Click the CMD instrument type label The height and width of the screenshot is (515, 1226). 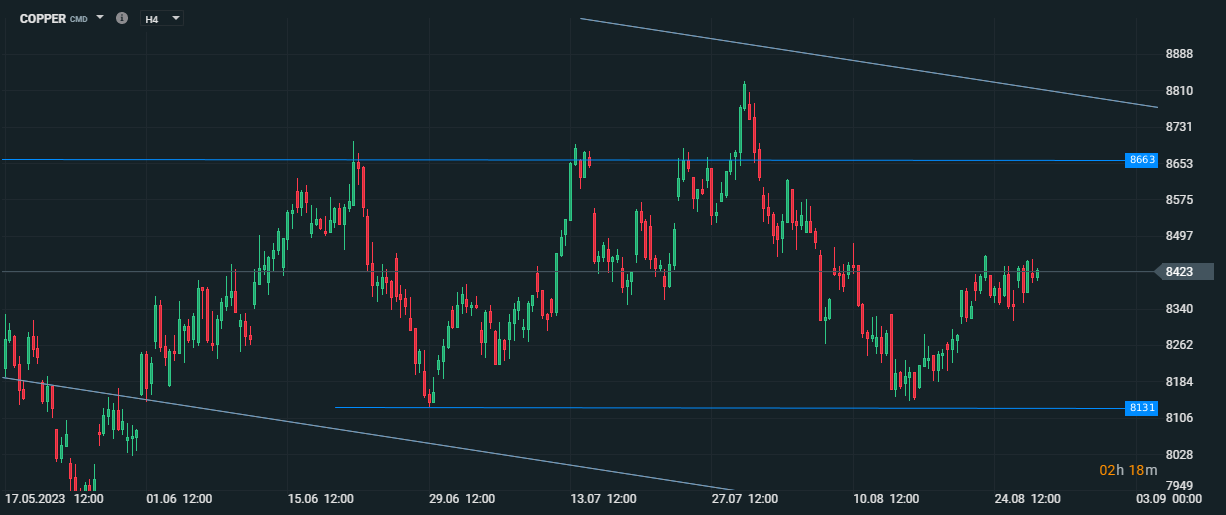pos(79,20)
